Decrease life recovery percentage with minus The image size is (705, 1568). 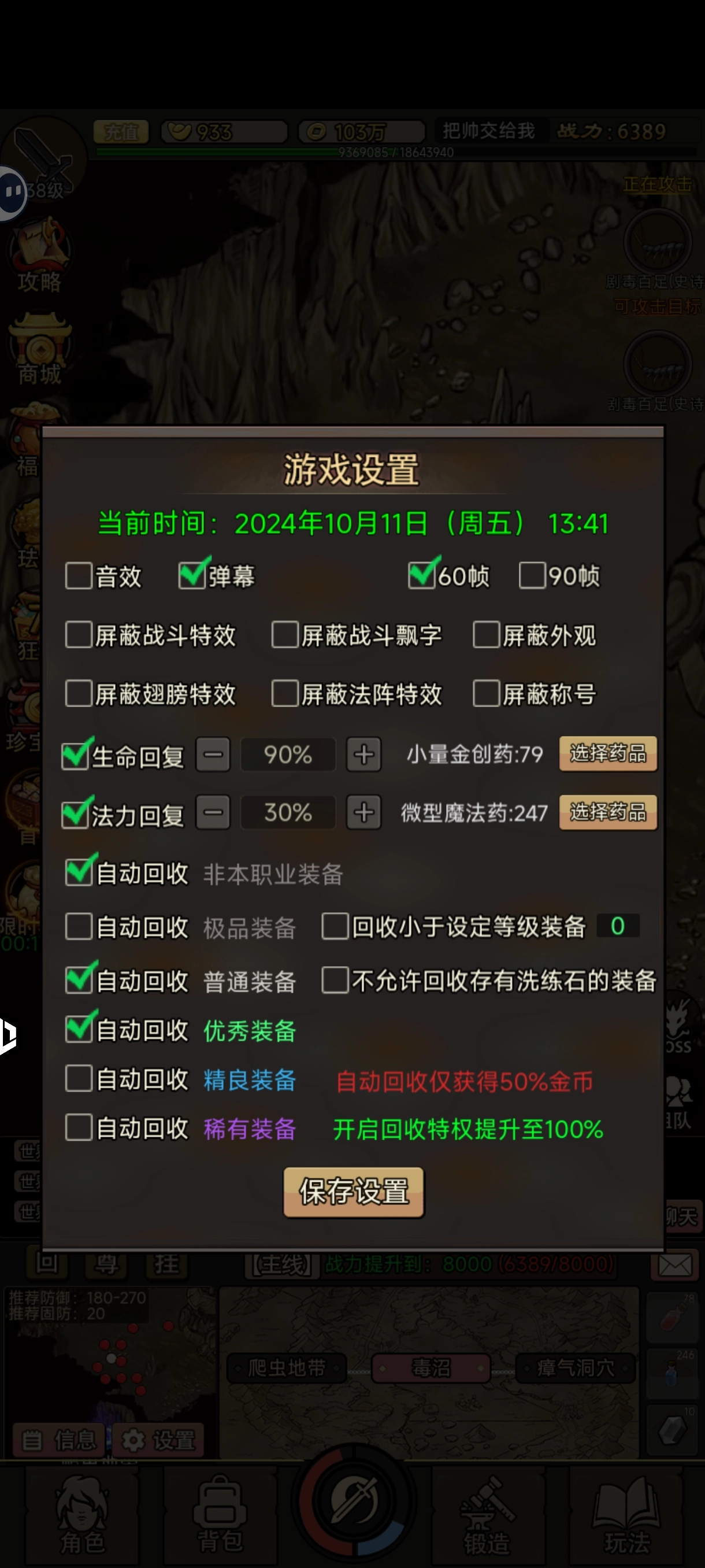coord(213,754)
